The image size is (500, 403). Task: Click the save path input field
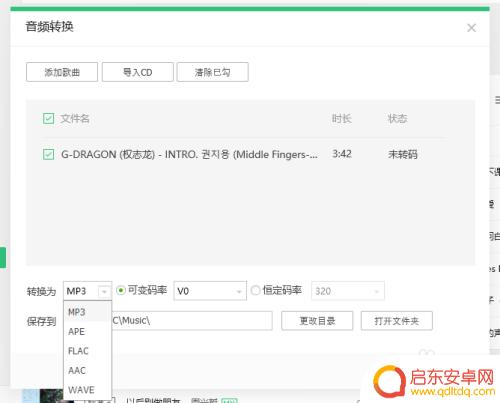coord(192,321)
